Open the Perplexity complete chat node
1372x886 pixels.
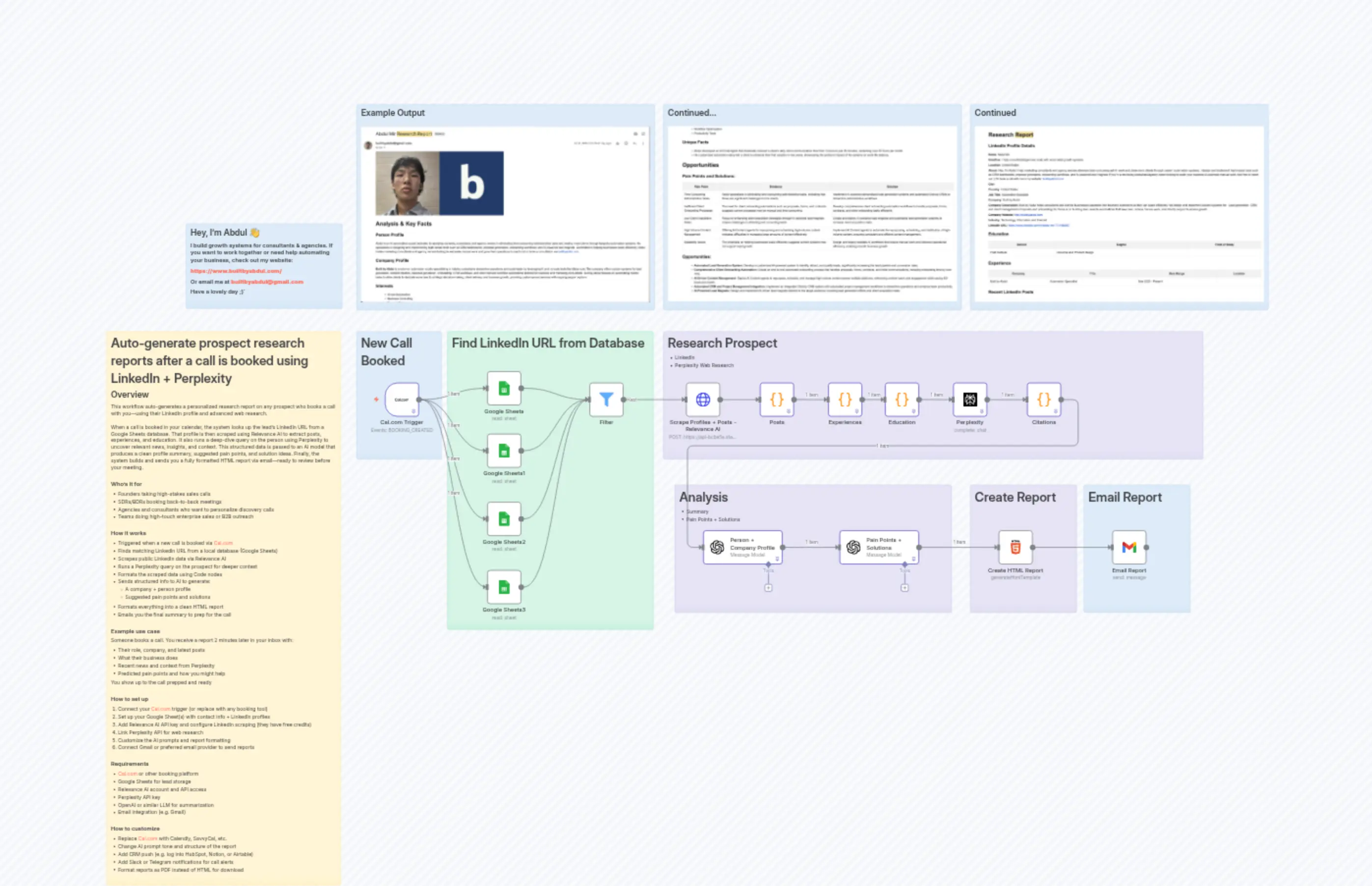(970, 399)
